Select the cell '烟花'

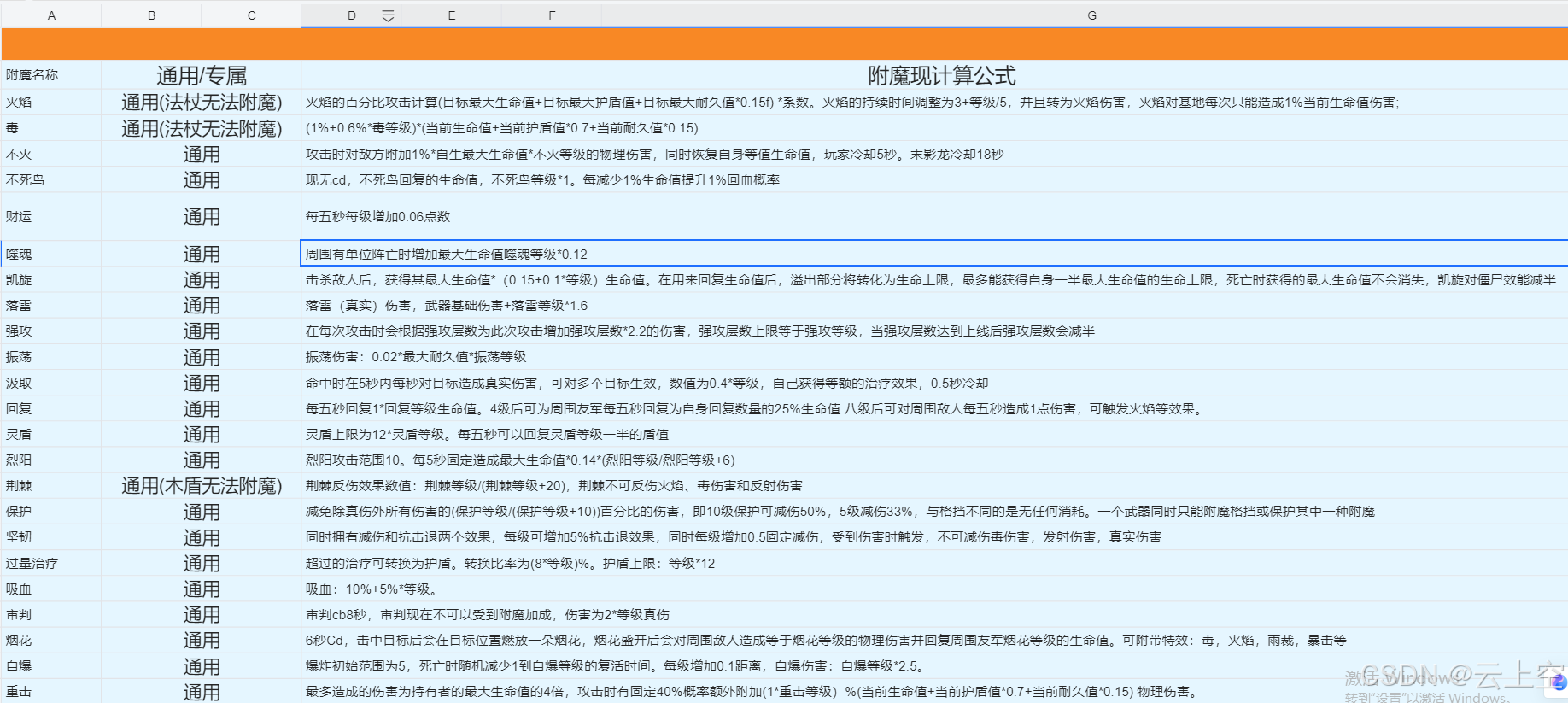click(x=51, y=640)
